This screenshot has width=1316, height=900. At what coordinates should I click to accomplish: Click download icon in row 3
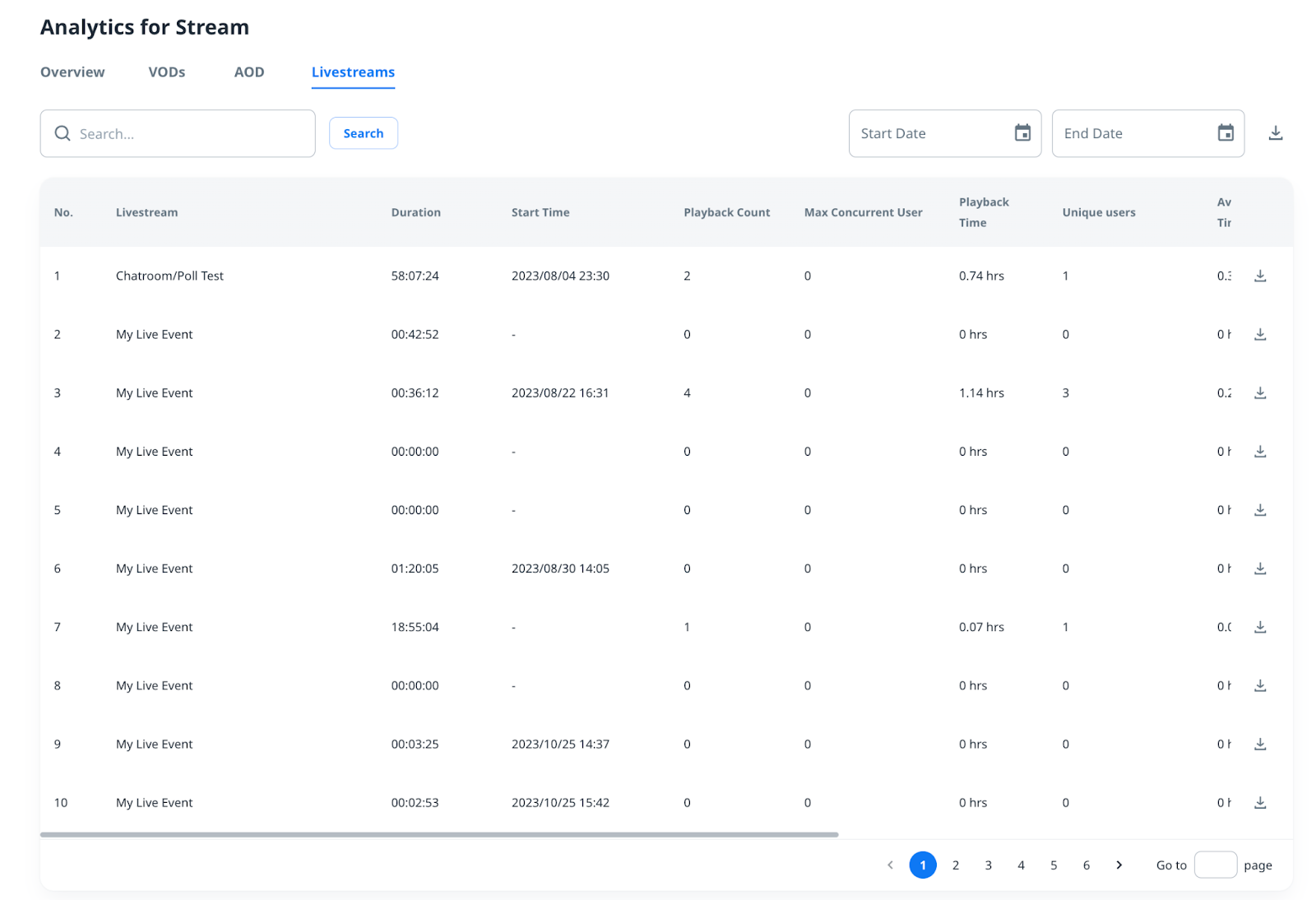pyautogui.click(x=1259, y=393)
